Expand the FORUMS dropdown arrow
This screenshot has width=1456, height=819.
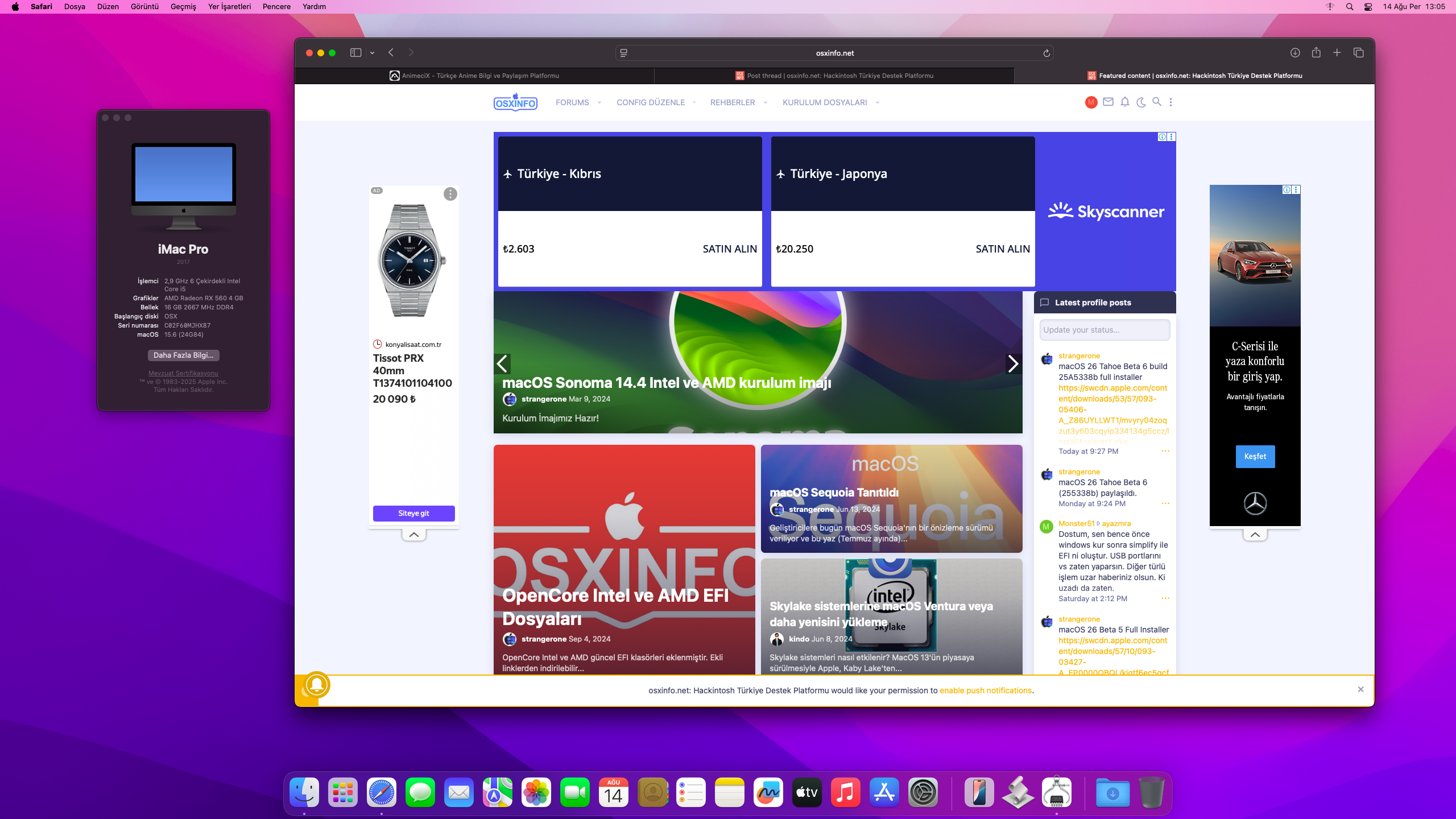[599, 102]
